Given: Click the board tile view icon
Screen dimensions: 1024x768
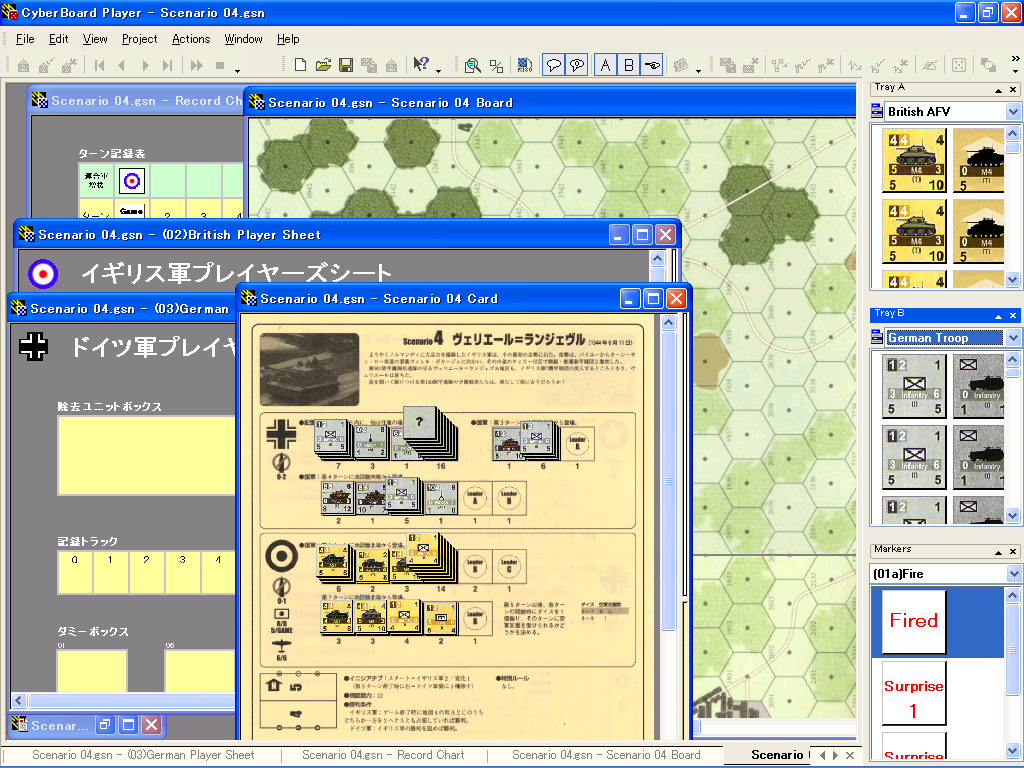Looking at the screenshot, I should click(x=524, y=65).
